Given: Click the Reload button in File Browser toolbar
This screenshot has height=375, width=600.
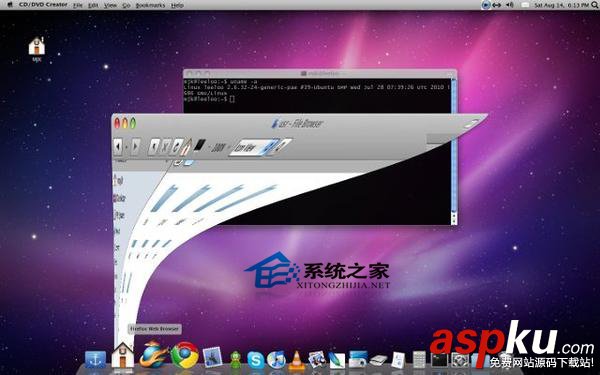Looking at the screenshot, I should pyautogui.click(x=177, y=146).
